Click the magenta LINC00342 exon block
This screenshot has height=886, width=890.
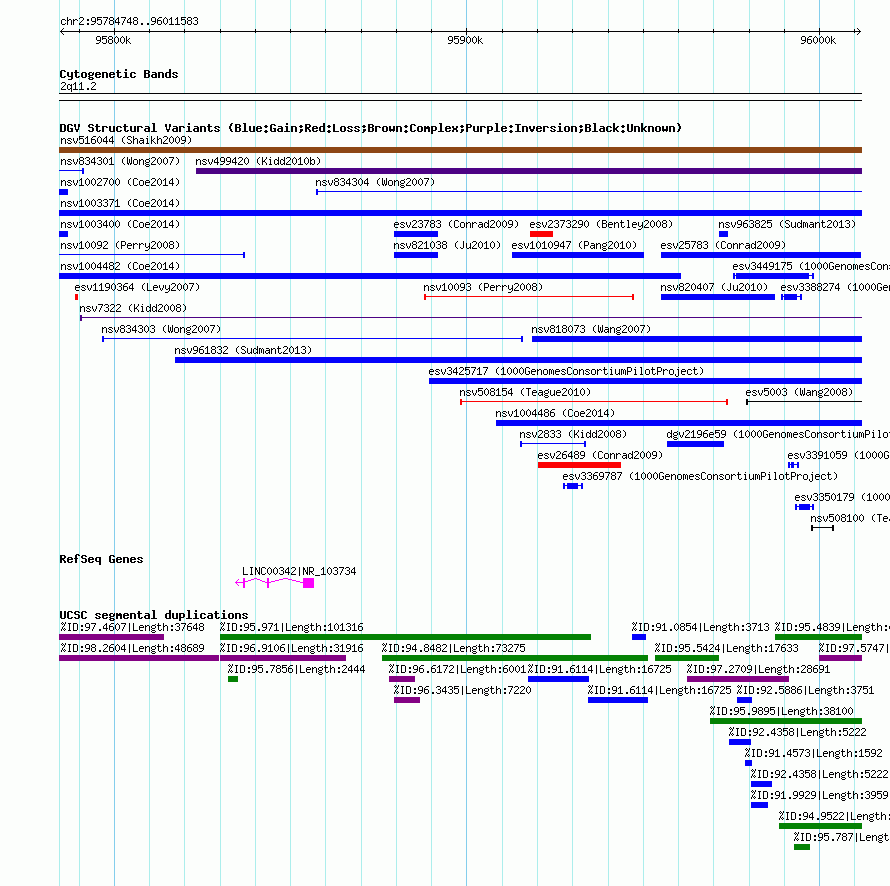pos(308,583)
